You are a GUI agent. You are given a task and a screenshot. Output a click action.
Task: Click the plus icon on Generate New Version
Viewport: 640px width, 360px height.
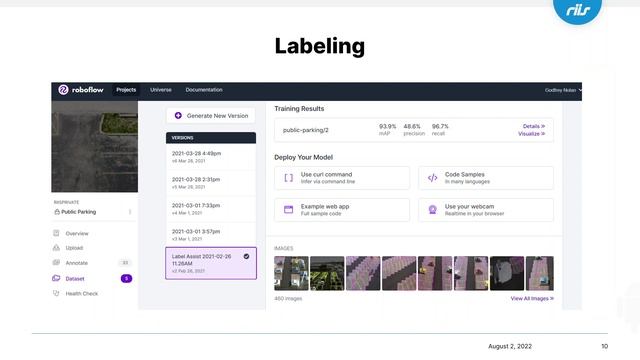[x=178, y=116]
